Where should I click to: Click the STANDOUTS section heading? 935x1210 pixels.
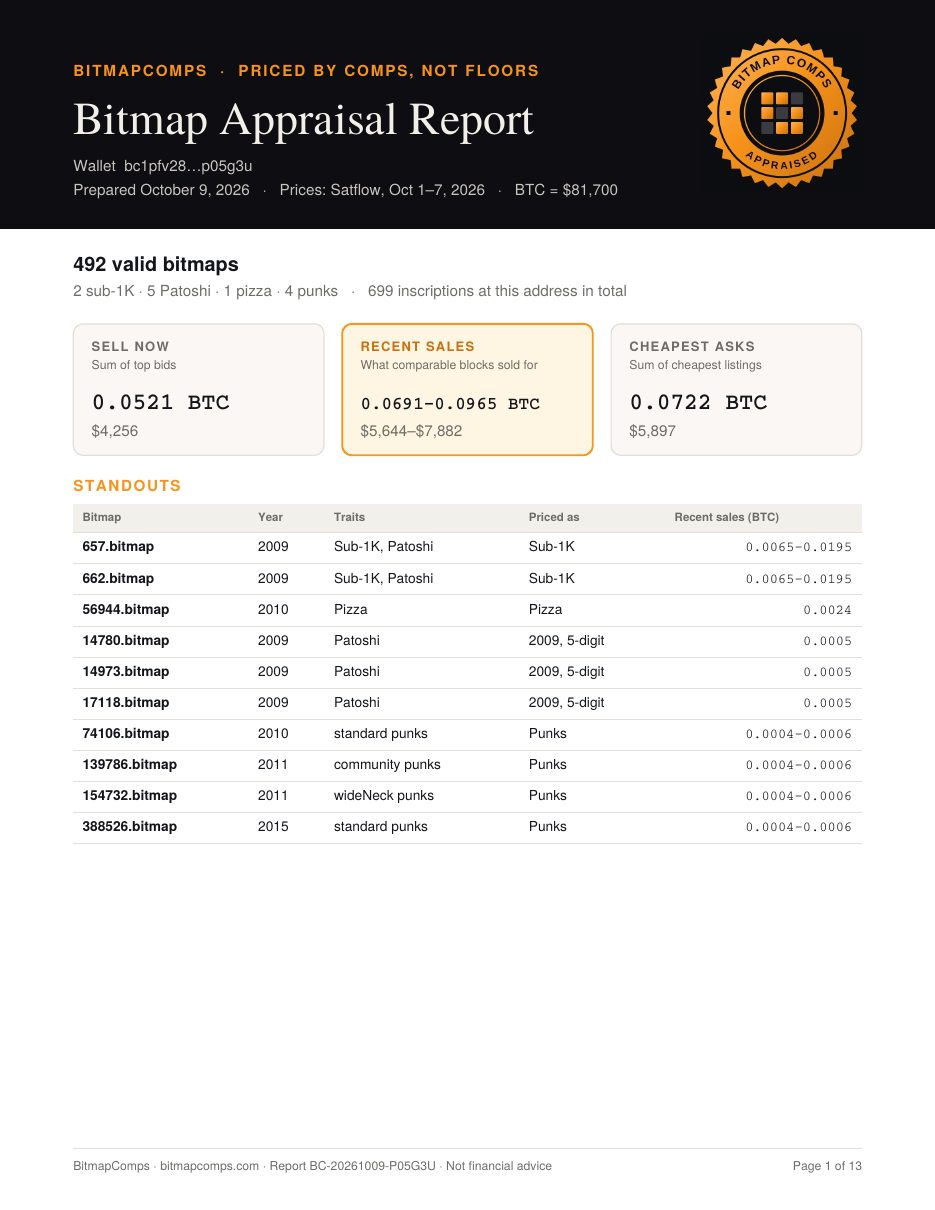pos(127,486)
